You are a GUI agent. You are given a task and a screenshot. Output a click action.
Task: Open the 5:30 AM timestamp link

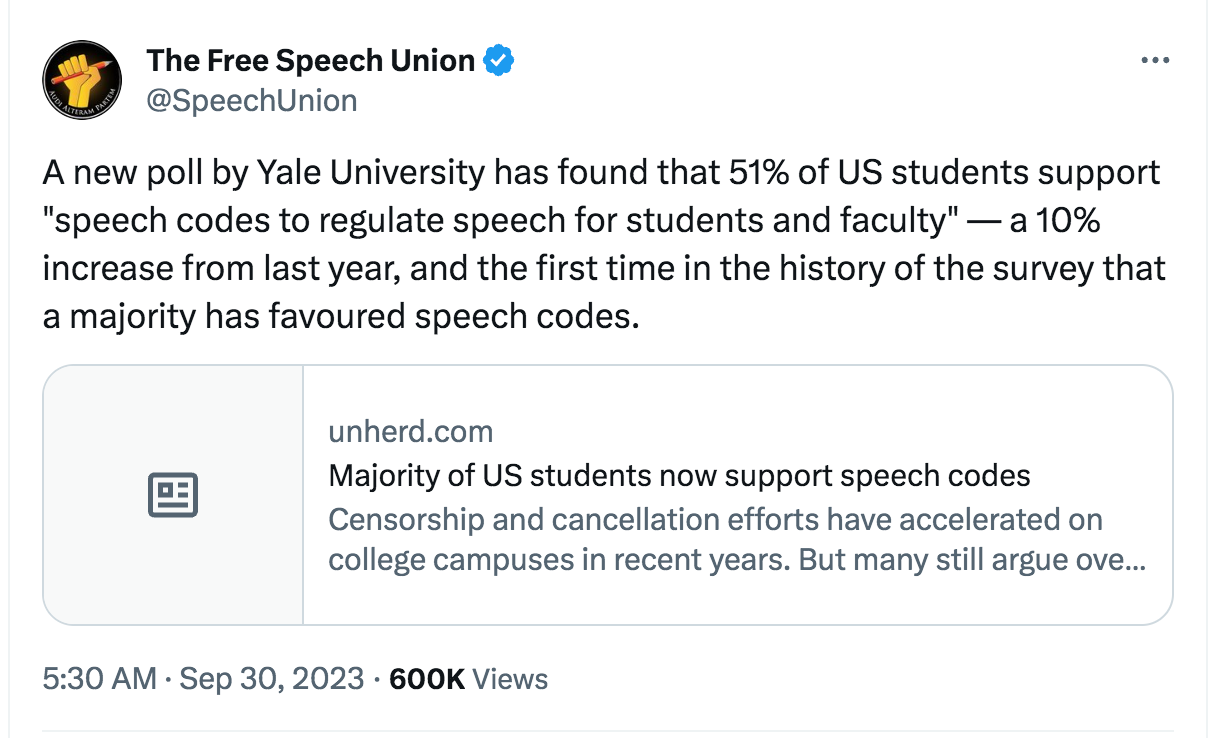coord(100,680)
